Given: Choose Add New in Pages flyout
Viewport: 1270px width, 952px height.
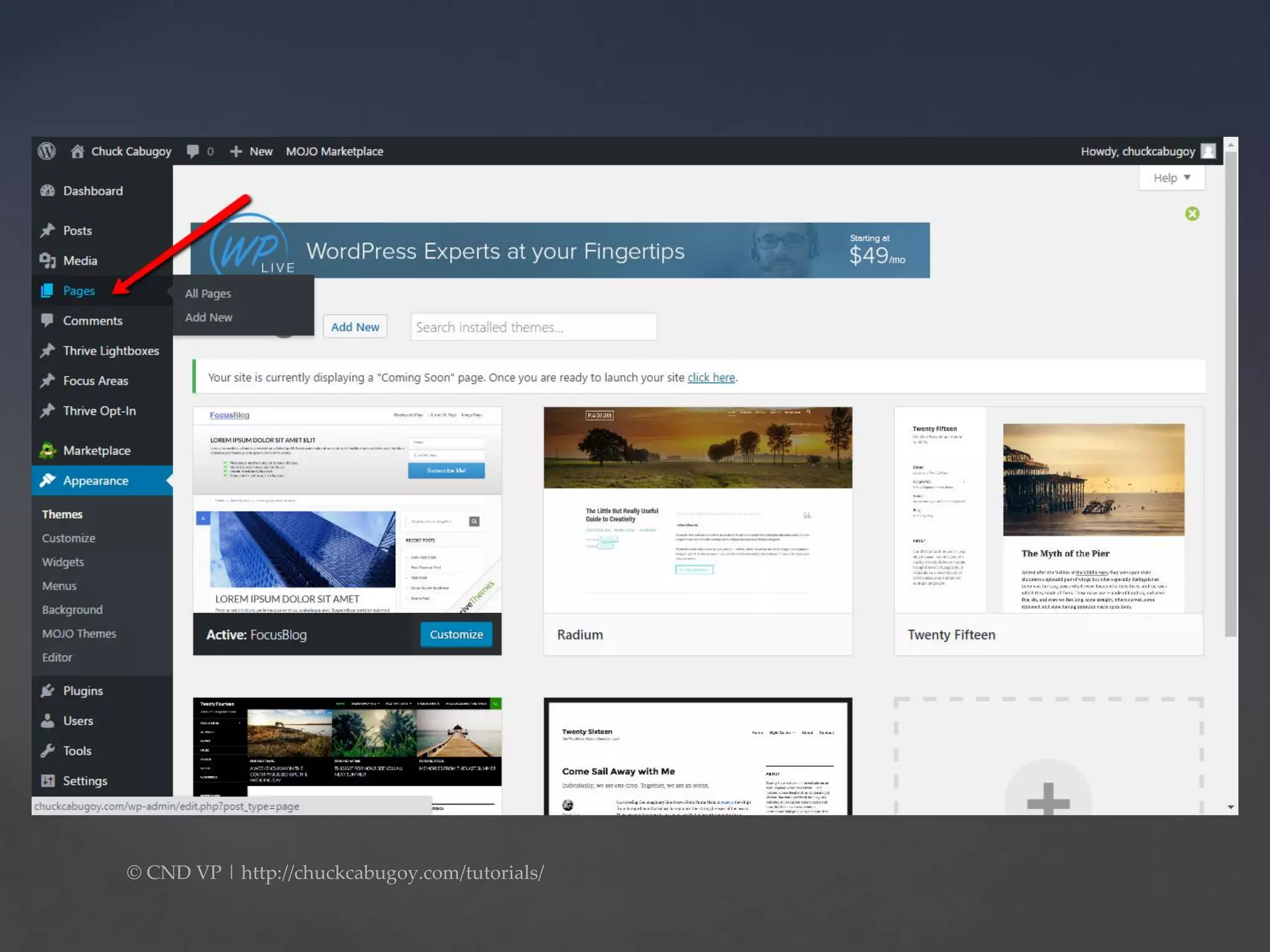Looking at the screenshot, I should 208,317.
